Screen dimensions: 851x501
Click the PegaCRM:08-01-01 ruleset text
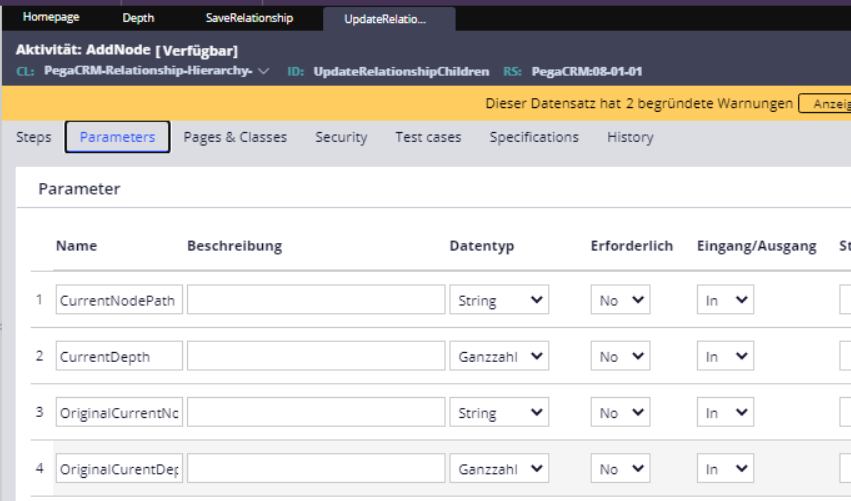587,72
